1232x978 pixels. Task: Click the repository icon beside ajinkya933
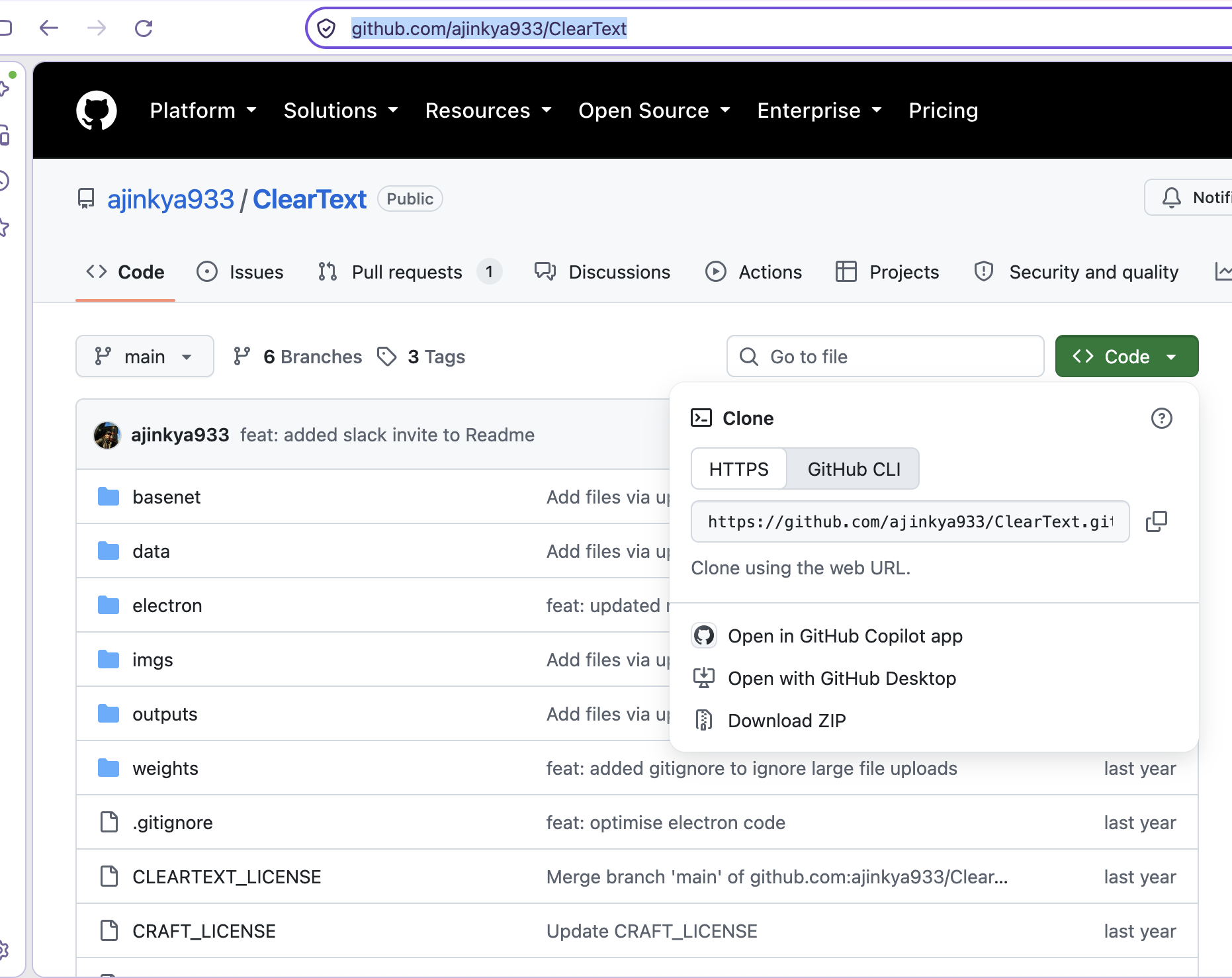[86, 199]
